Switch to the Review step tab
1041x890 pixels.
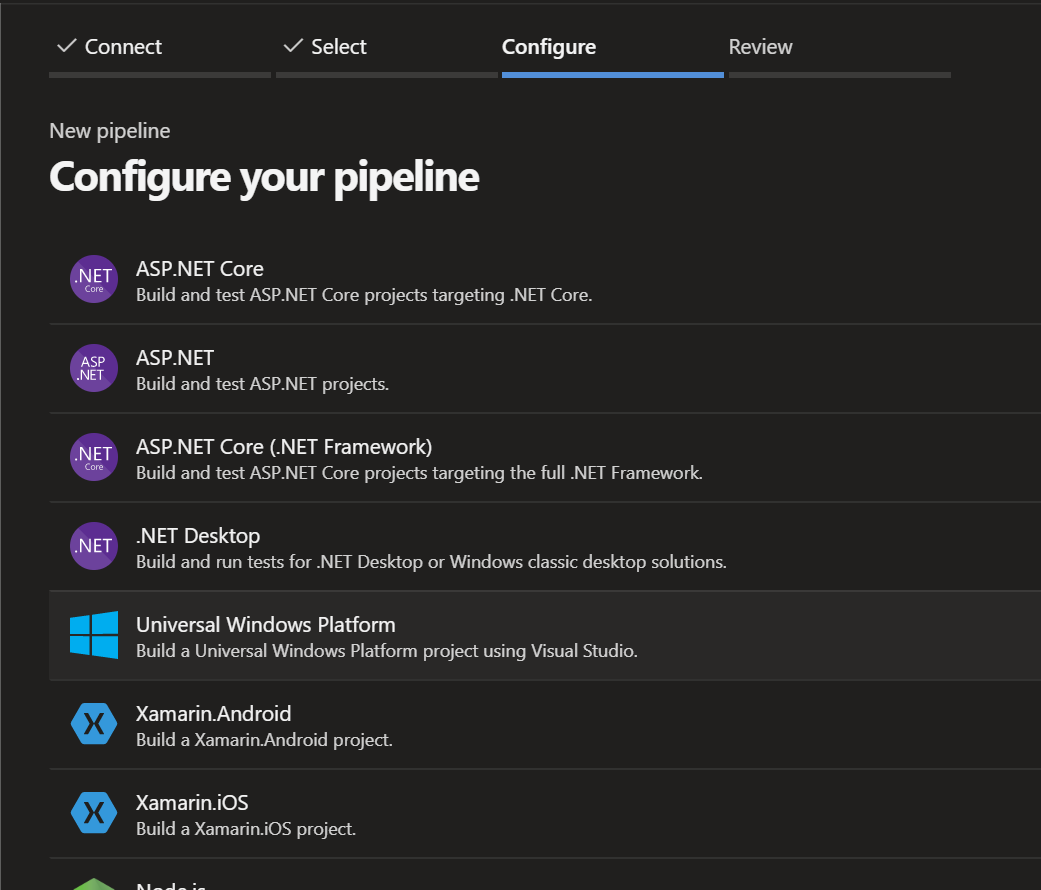pyautogui.click(x=760, y=47)
